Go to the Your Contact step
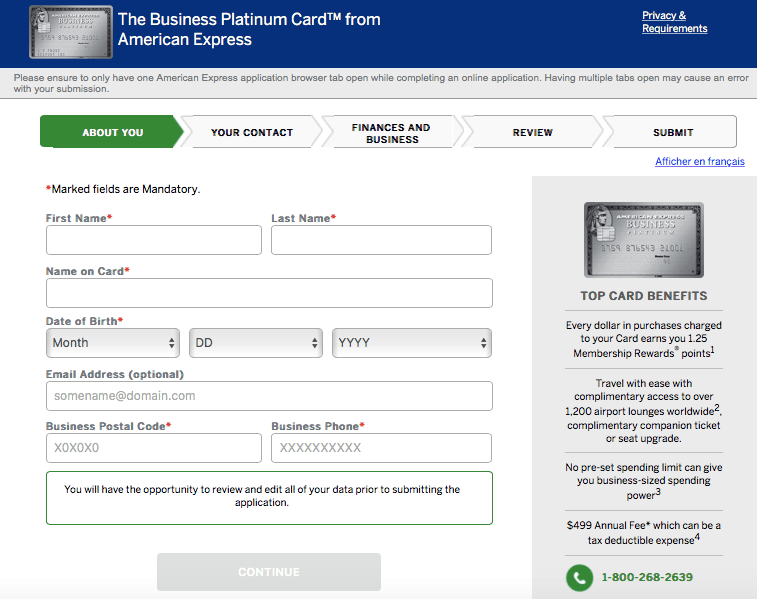 pyautogui.click(x=252, y=132)
